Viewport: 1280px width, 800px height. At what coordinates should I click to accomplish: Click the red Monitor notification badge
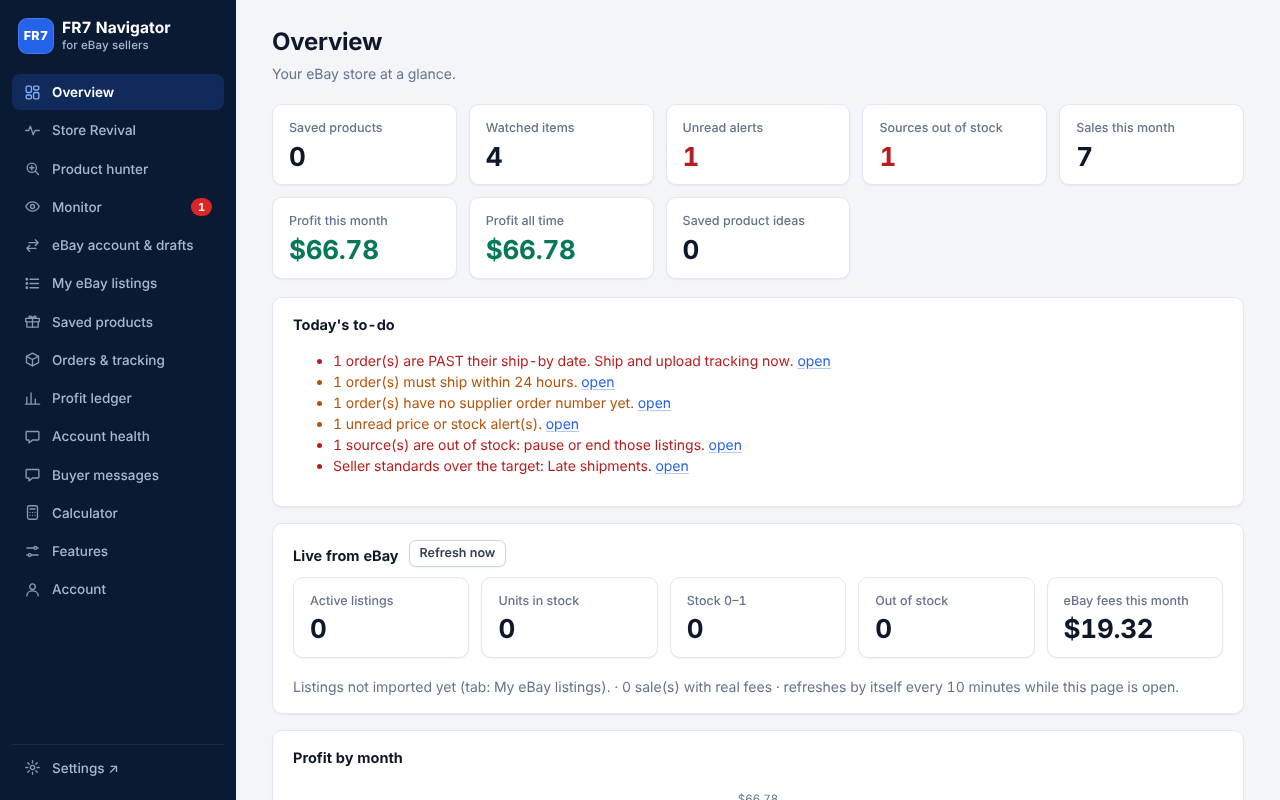click(201, 207)
